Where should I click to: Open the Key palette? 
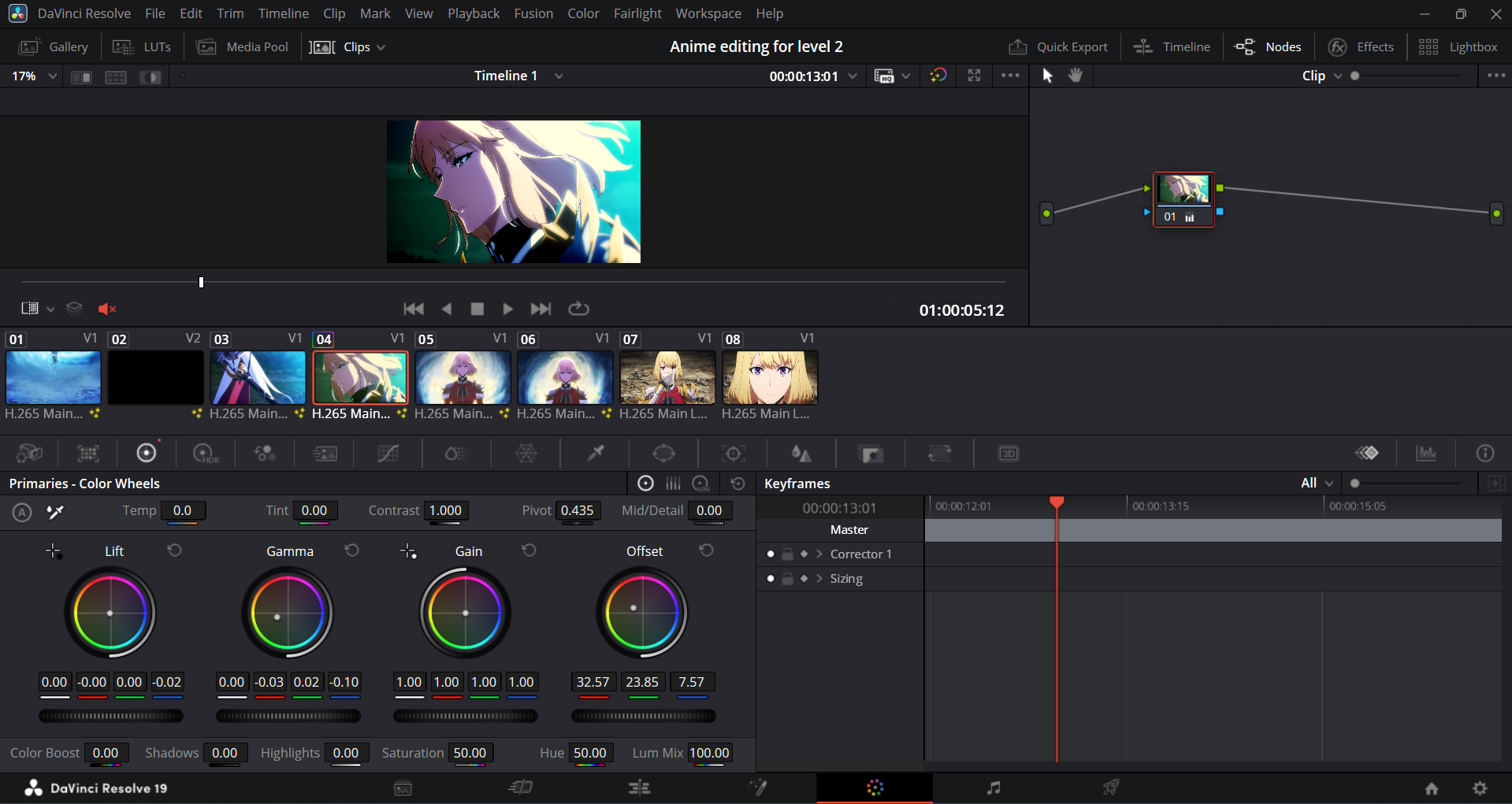tap(871, 454)
